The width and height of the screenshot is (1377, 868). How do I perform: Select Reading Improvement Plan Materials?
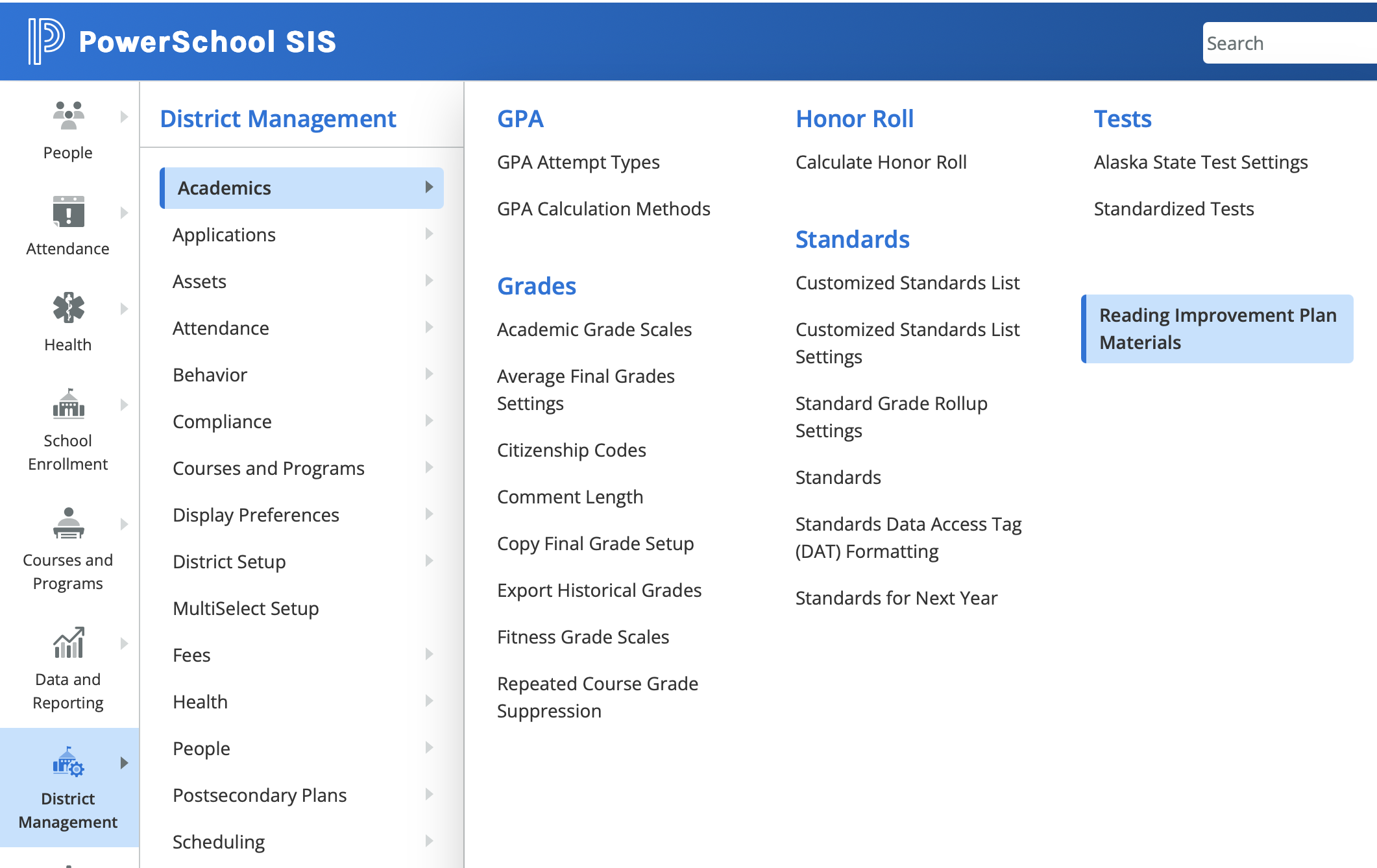coord(1217,328)
